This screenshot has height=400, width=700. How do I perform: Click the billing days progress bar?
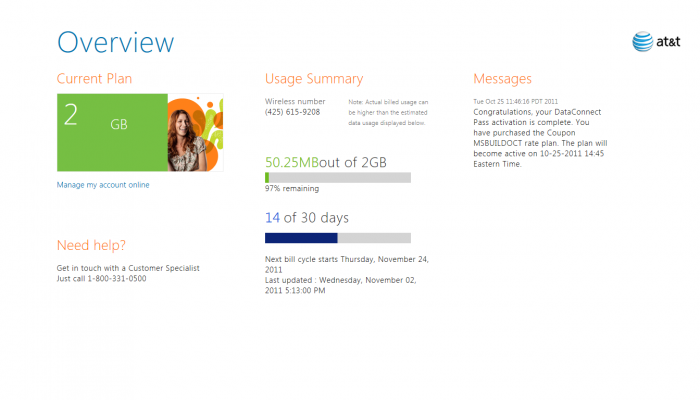(338, 238)
